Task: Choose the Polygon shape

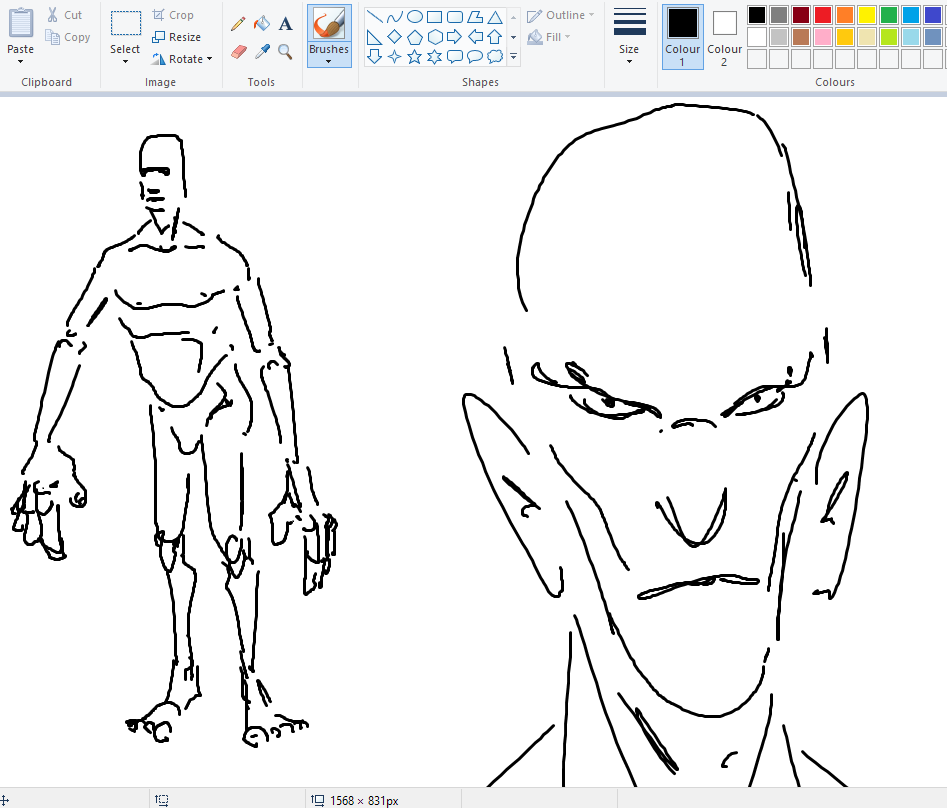Action: pyautogui.click(x=475, y=17)
